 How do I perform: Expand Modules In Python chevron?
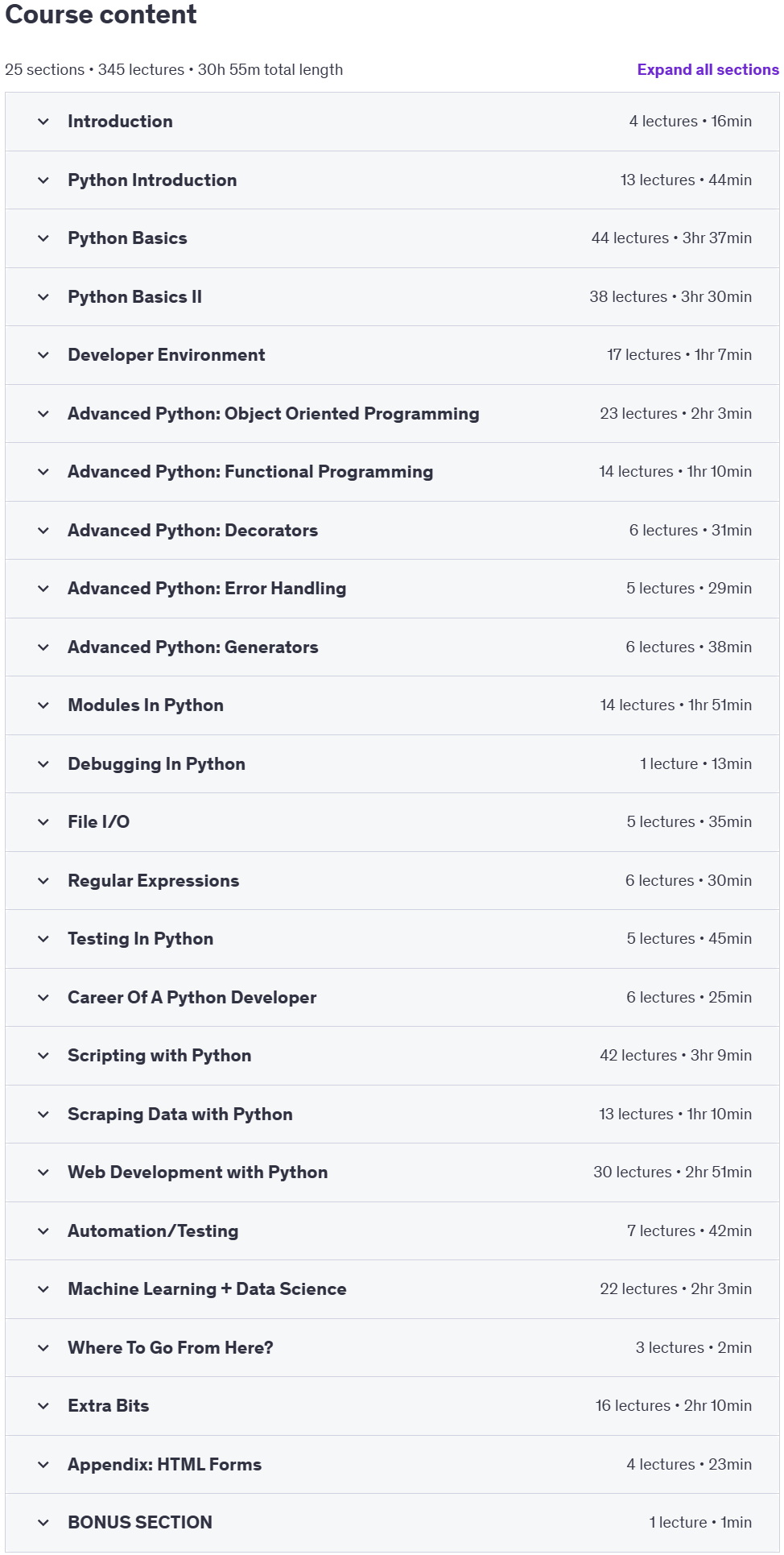pos(43,705)
